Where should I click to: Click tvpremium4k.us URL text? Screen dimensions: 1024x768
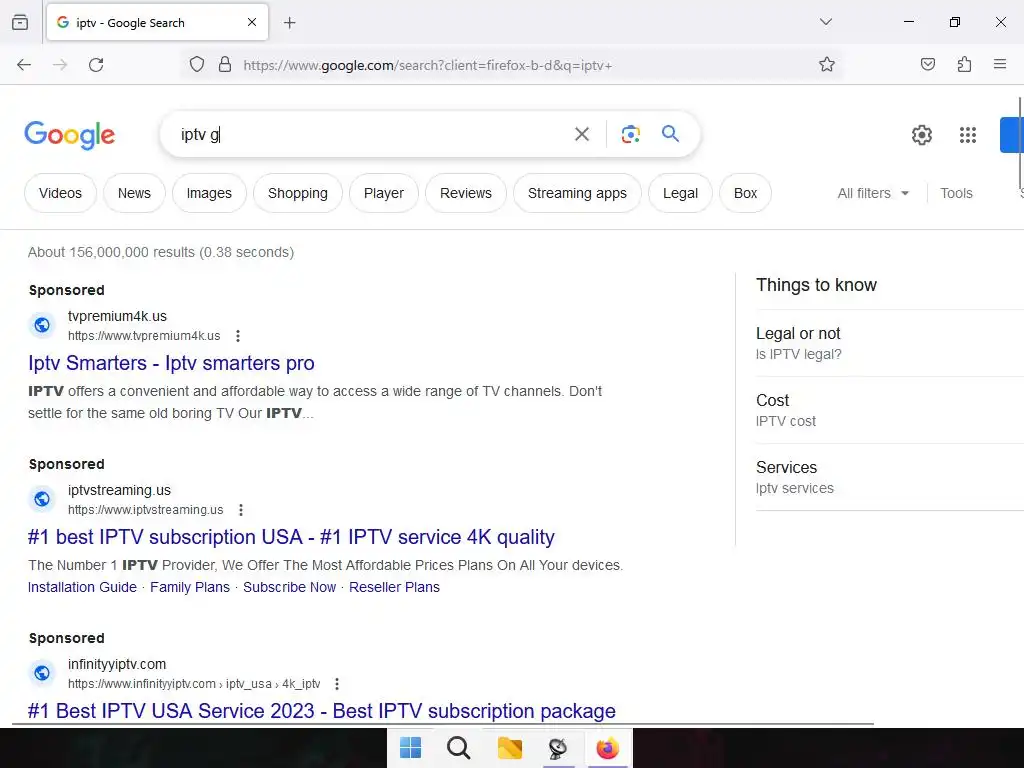pyautogui.click(x=144, y=336)
